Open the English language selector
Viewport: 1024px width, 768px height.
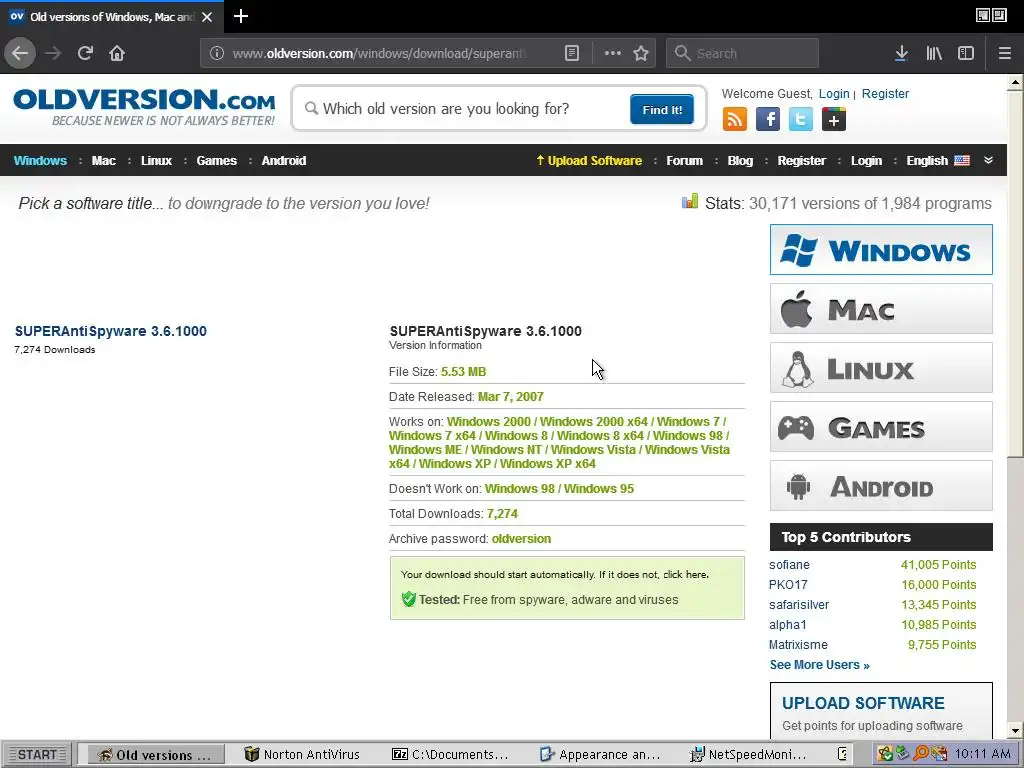click(x=938, y=161)
